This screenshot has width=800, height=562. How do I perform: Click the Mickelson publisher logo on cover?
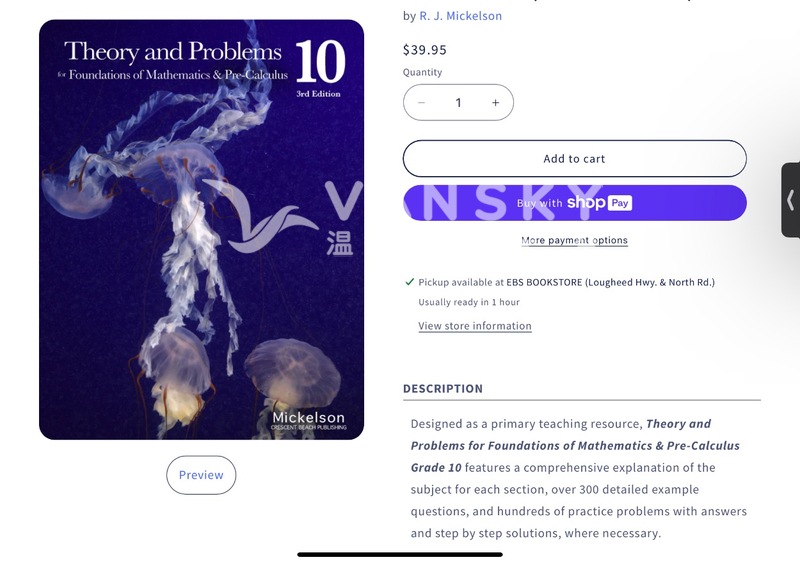[309, 421]
